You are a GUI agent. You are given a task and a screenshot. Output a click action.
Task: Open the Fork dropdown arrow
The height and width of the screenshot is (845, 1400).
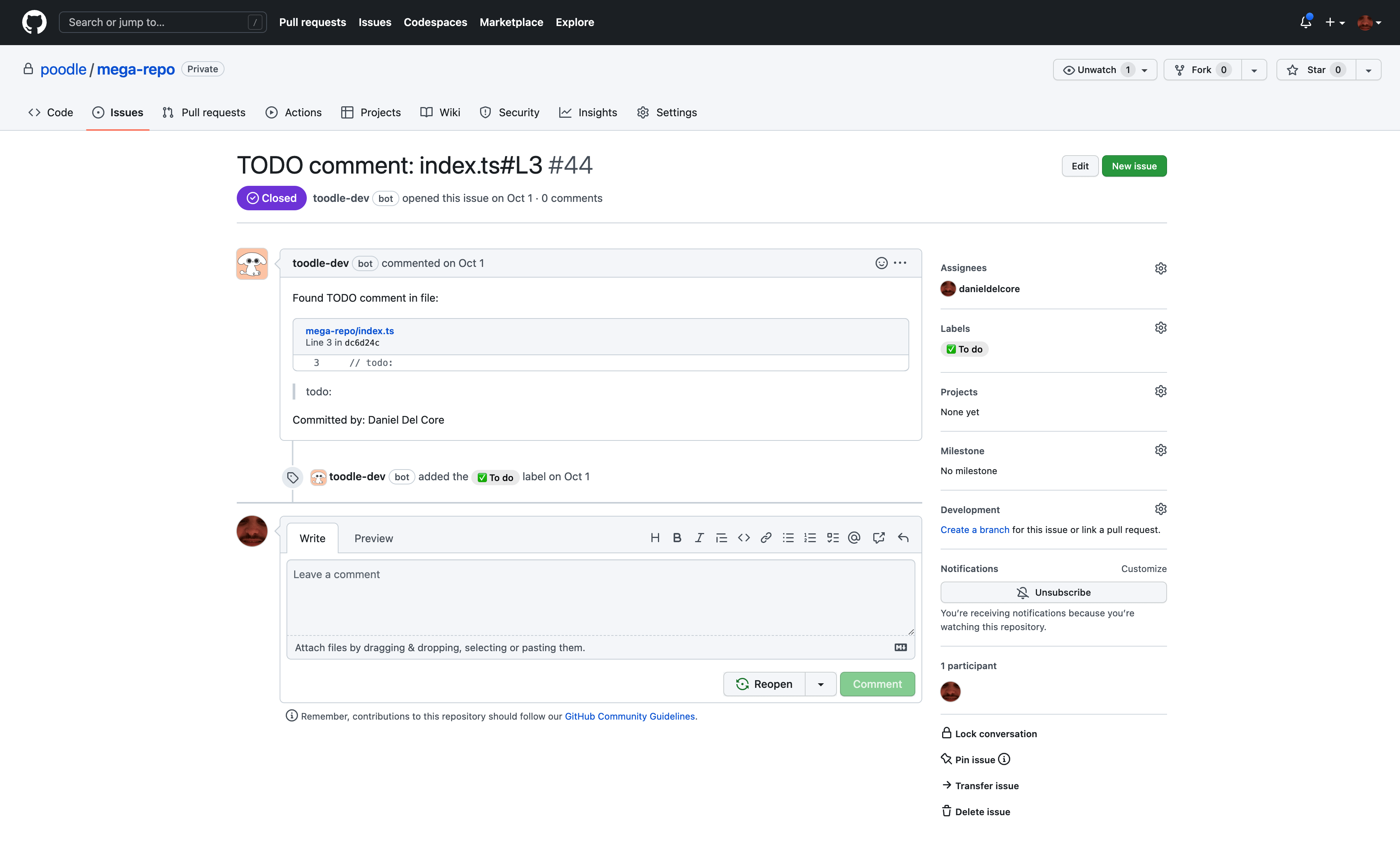(x=1254, y=70)
